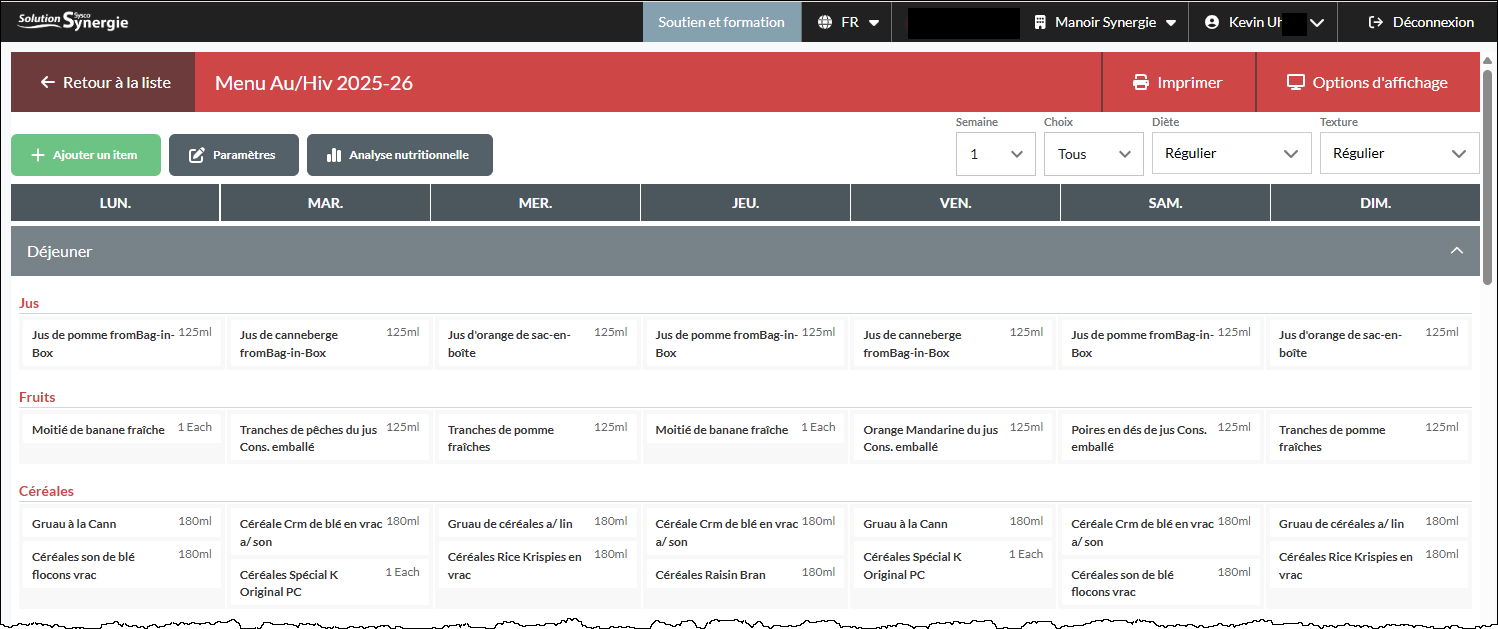Open the Paramètres button
This screenshot has width=1498, height=629.
click(234, 155)
